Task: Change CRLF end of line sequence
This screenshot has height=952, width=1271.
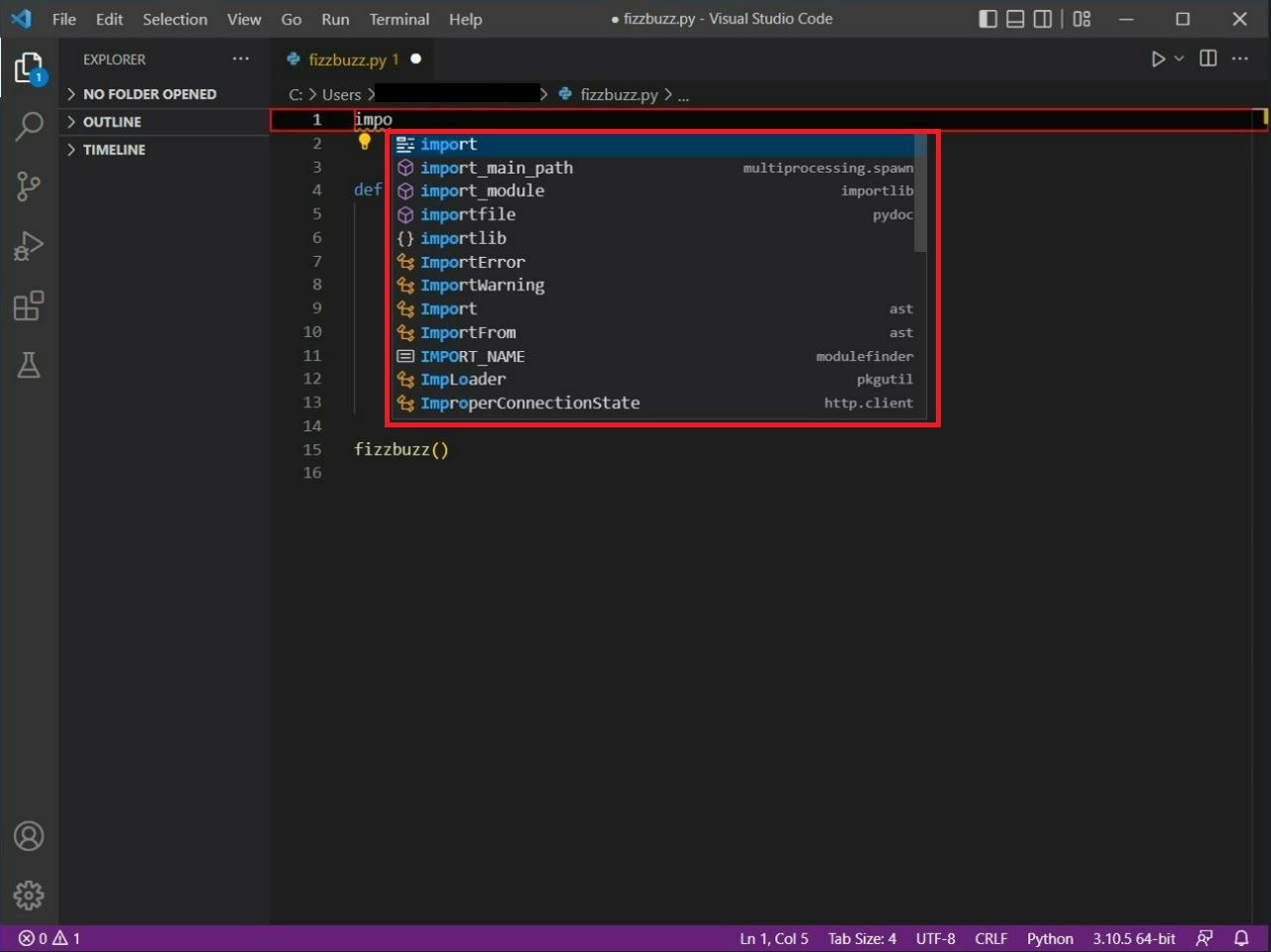Action: (x=991, y=938)
